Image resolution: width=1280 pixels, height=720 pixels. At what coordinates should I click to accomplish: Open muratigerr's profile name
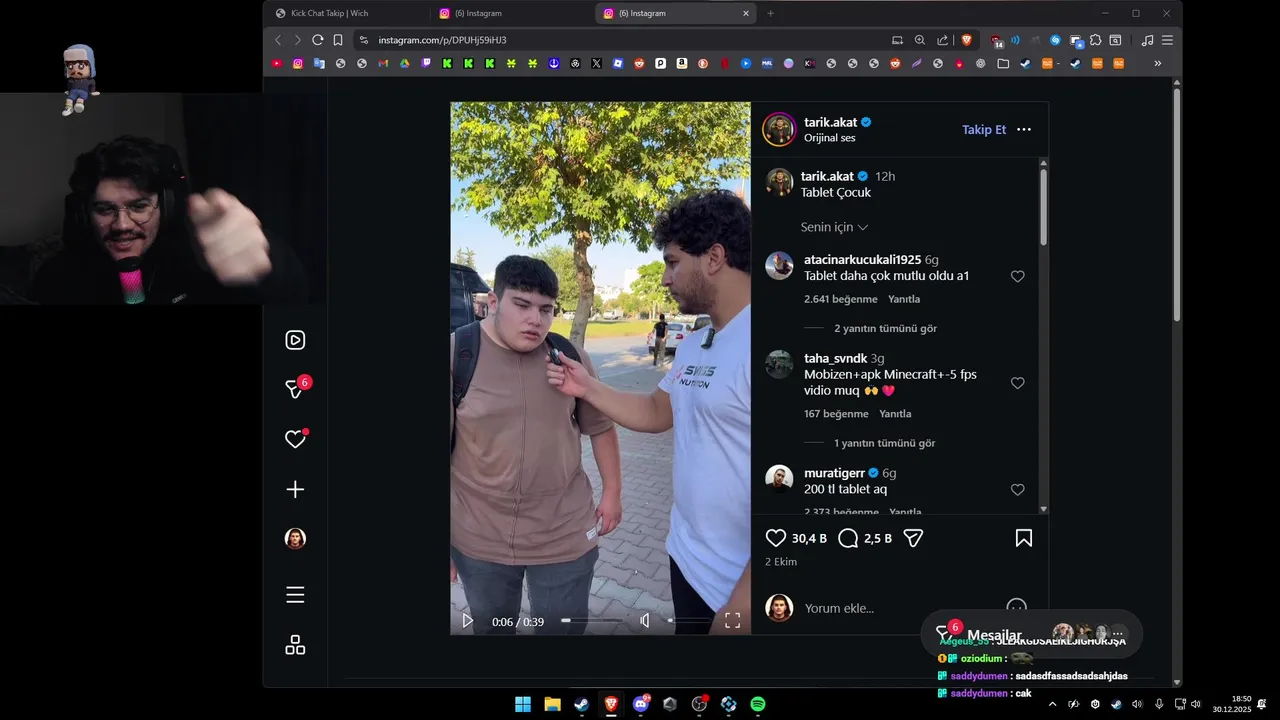point(834,473)
